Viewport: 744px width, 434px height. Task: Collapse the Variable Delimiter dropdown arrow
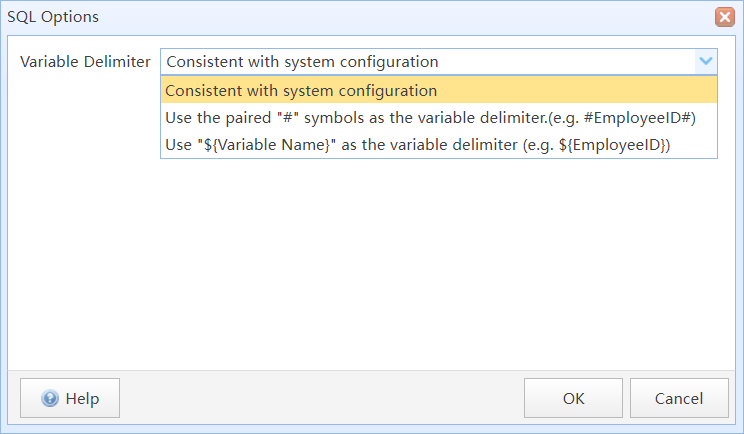pyautogui.click(x=706, y=61)
